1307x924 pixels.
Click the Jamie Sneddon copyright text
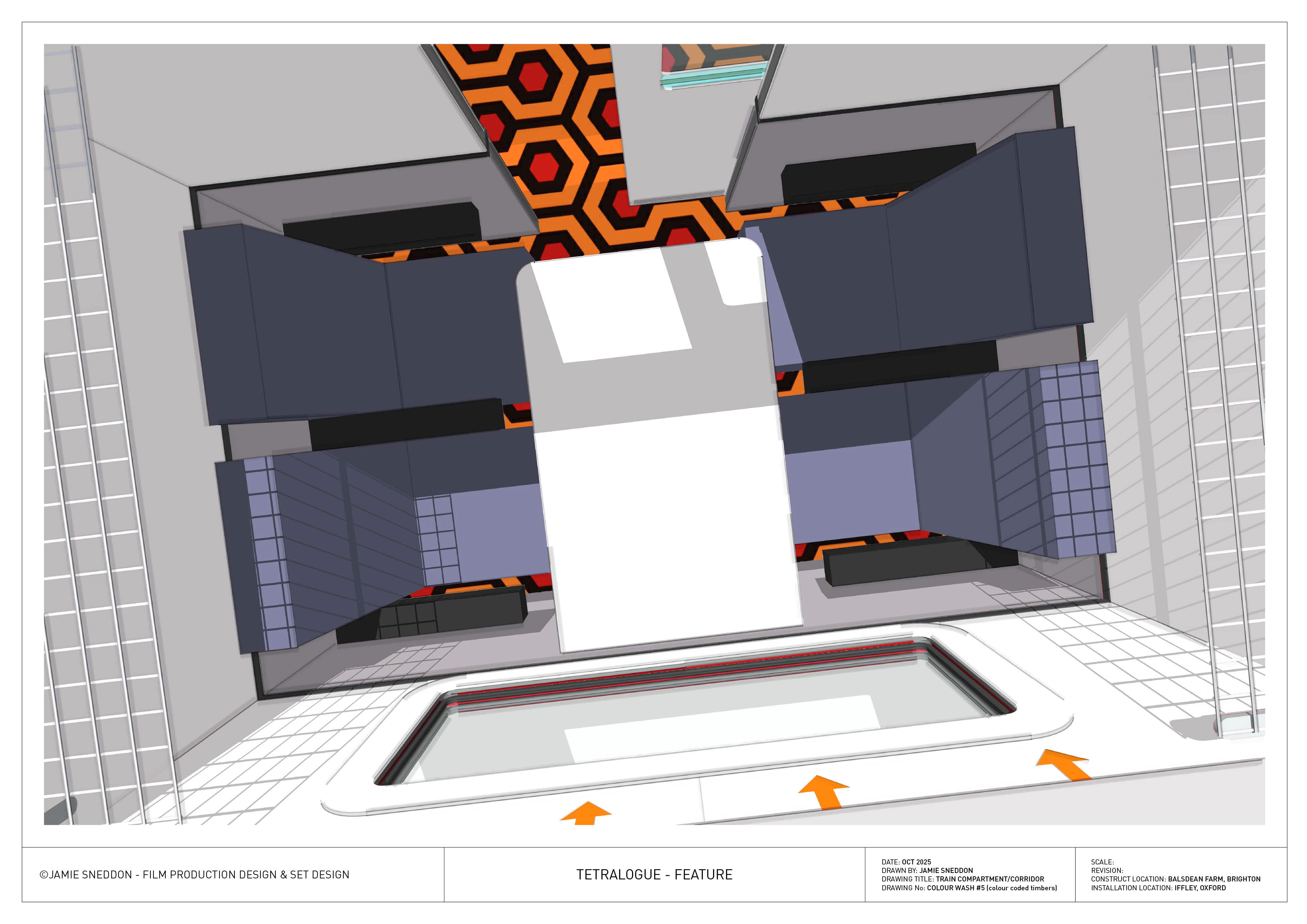tap(195, 874)
